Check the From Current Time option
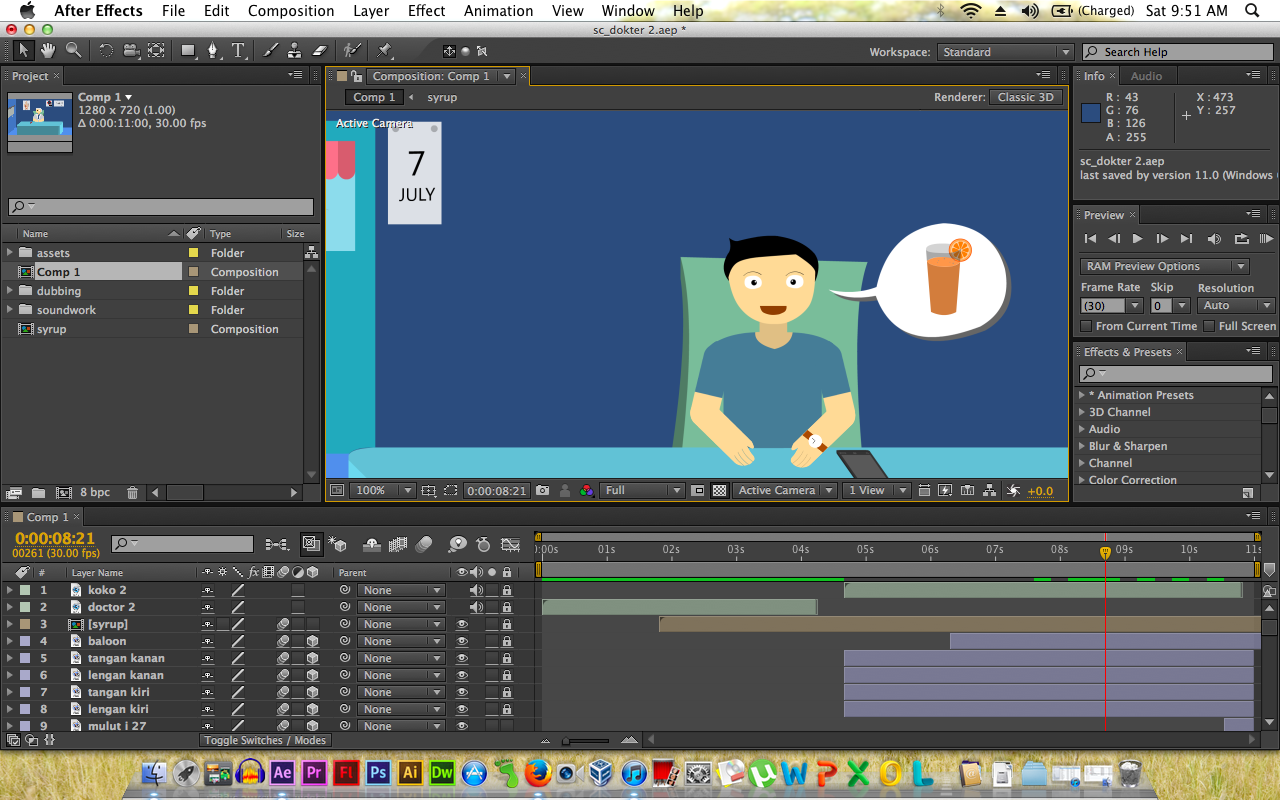The width and height of the screenshot is (1280, 800). point(1087,326)
